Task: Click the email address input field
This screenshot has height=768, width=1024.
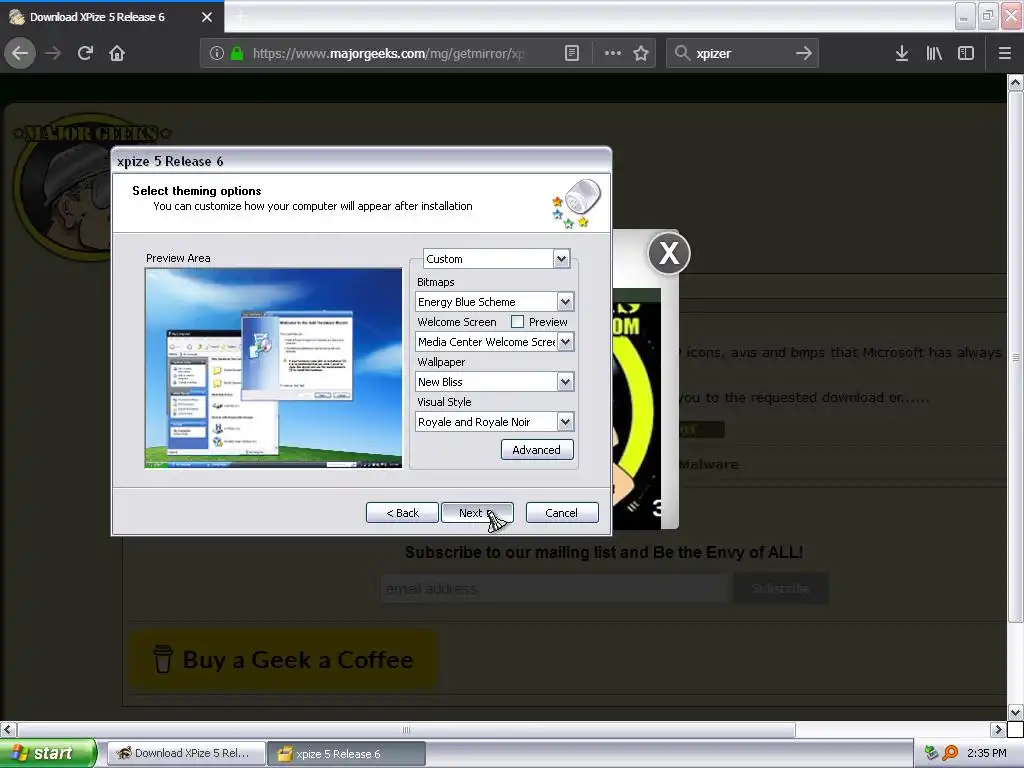Action: [554, 588]
